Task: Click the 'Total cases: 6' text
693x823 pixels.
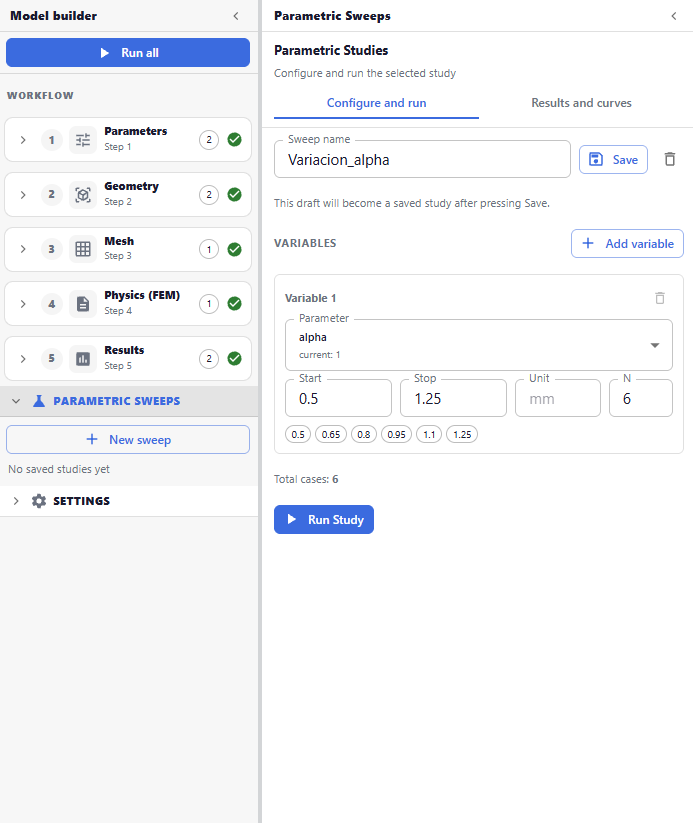Action: [306, 479]
